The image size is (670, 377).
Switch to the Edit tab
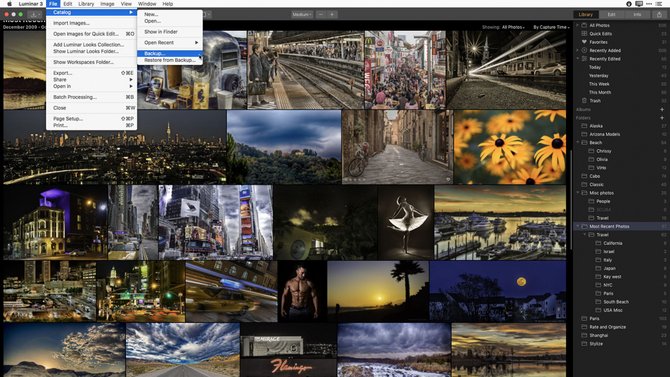(x=611, y=15)
